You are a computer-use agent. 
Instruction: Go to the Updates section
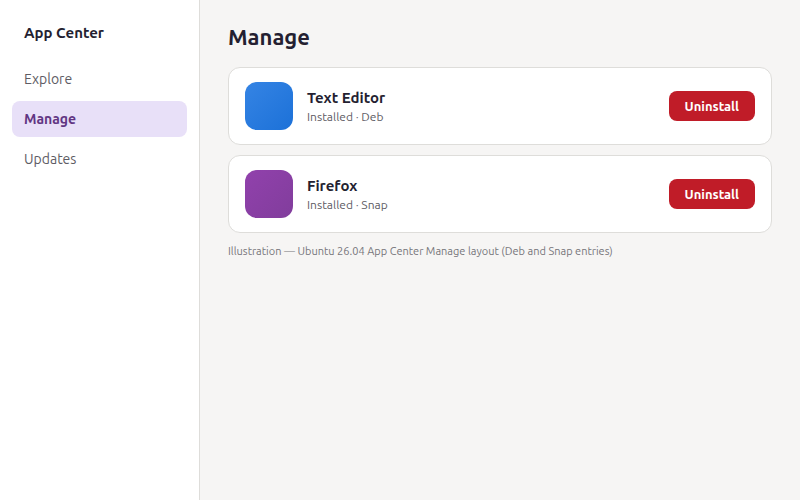coord(99,159)
